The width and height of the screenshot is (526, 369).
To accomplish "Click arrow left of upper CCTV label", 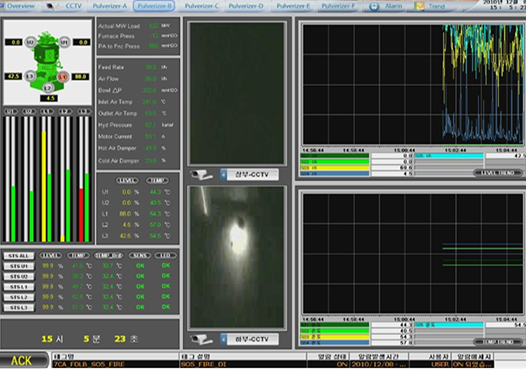I will click(x=223, y=175).
